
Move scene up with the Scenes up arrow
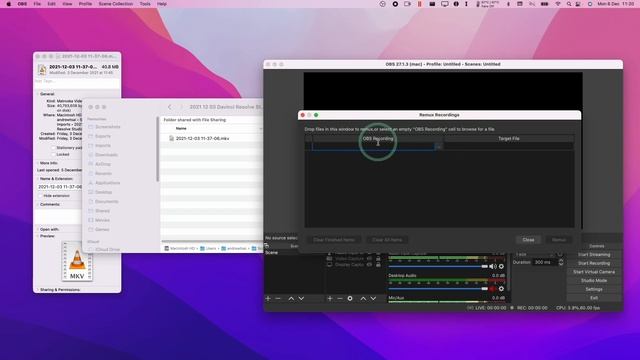click(x=291, y=299)
